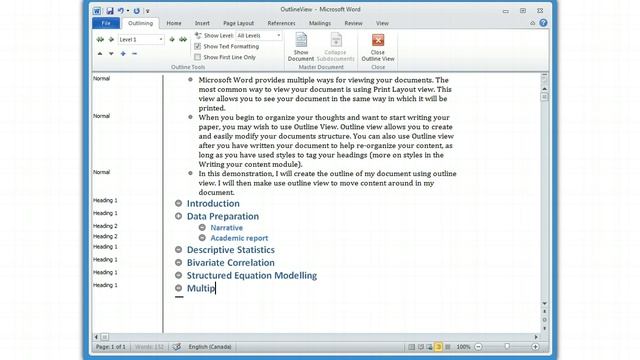640x360 pixels.
Task: Select the Outlining tab
Action: click(x=140, y=23)
